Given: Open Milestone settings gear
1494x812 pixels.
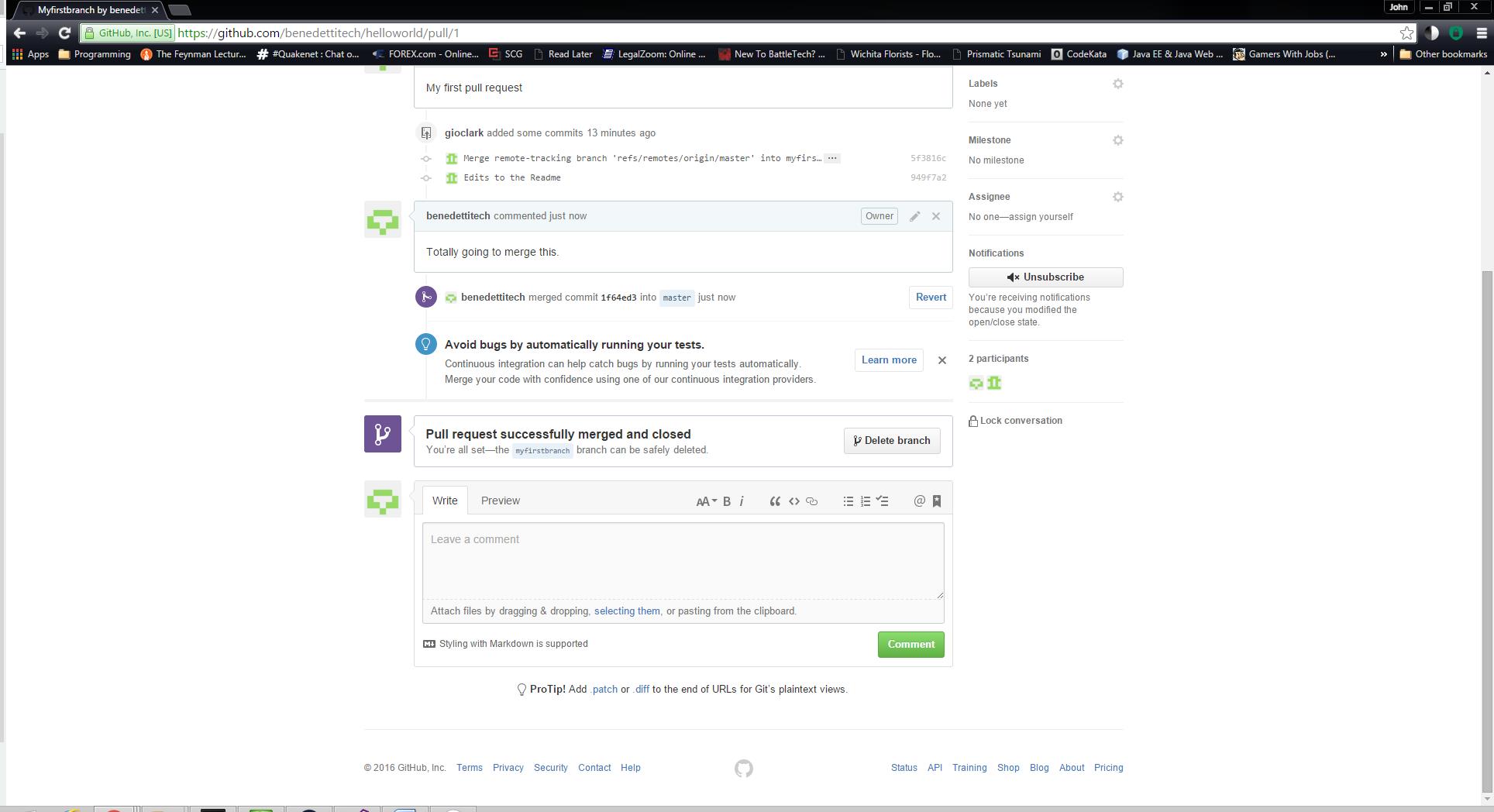Looking at the screenshot, I should click(x=1117, y=140).
